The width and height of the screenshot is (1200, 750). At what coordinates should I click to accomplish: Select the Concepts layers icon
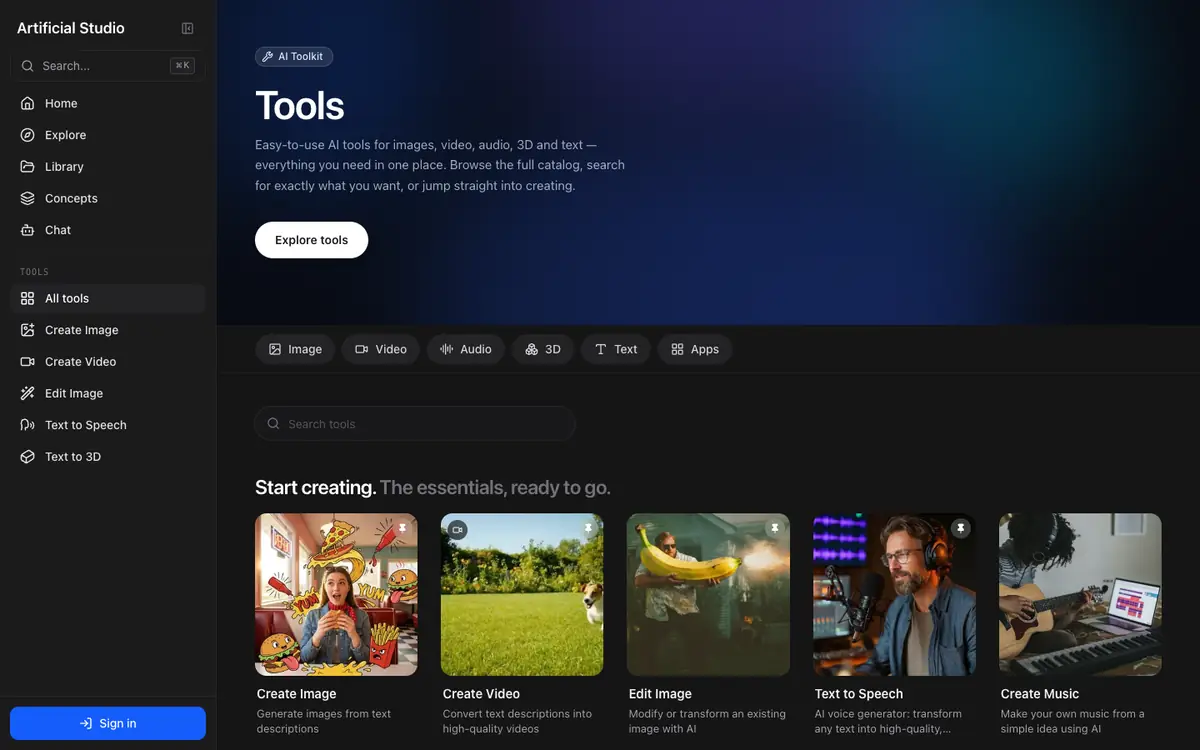(x=27, y=198)
